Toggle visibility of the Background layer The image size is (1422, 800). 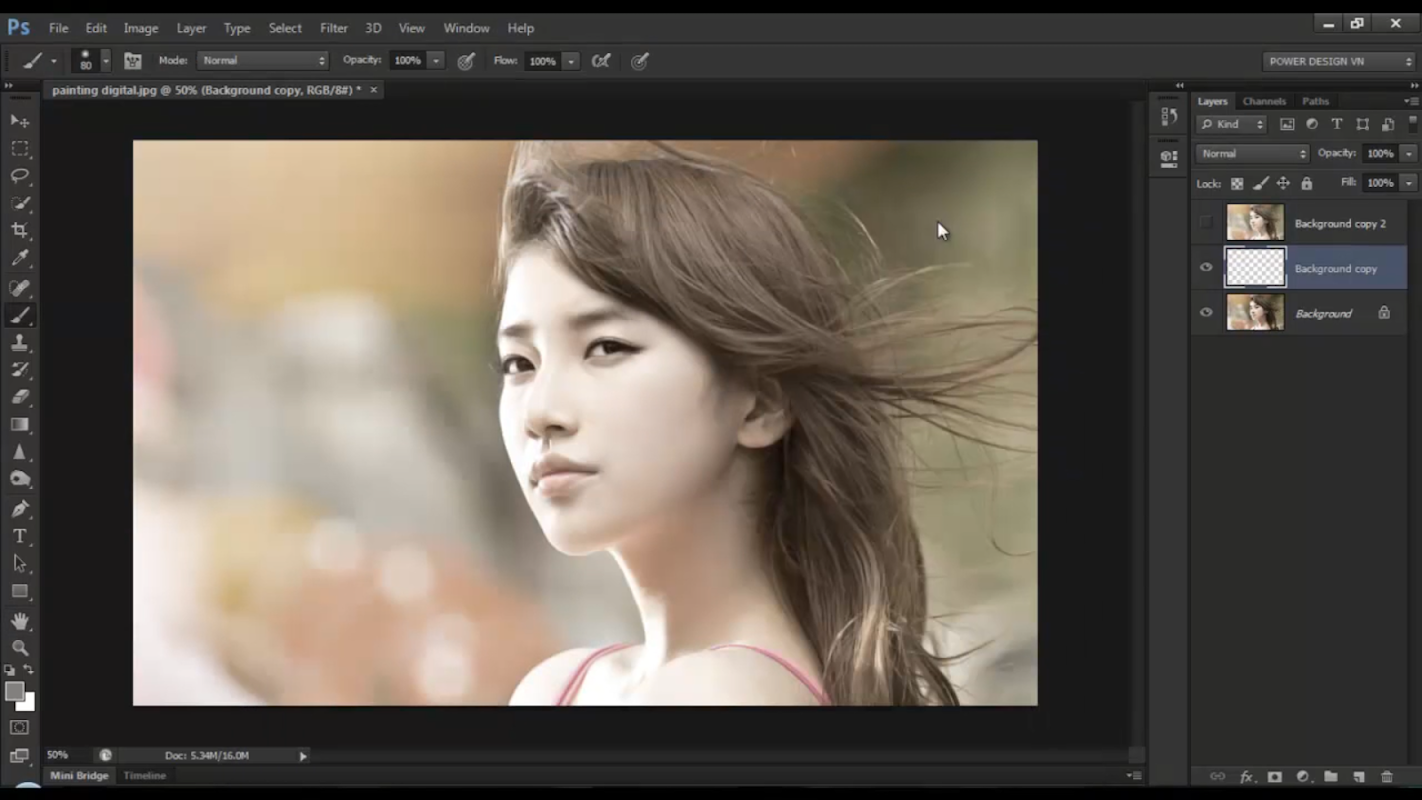pyautogui.click(x=1206, y=313)
